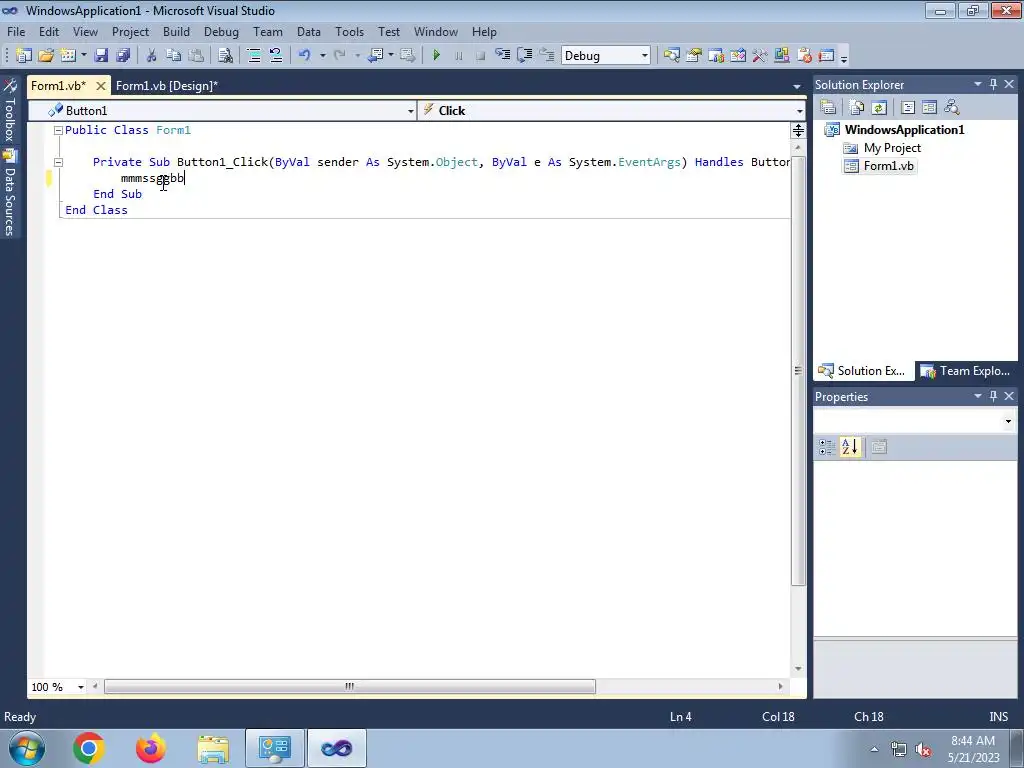The height and width of the screenshot is (768, 1024).
Task: Cut selection with the scissors icon
Action: tap(151, 56)
